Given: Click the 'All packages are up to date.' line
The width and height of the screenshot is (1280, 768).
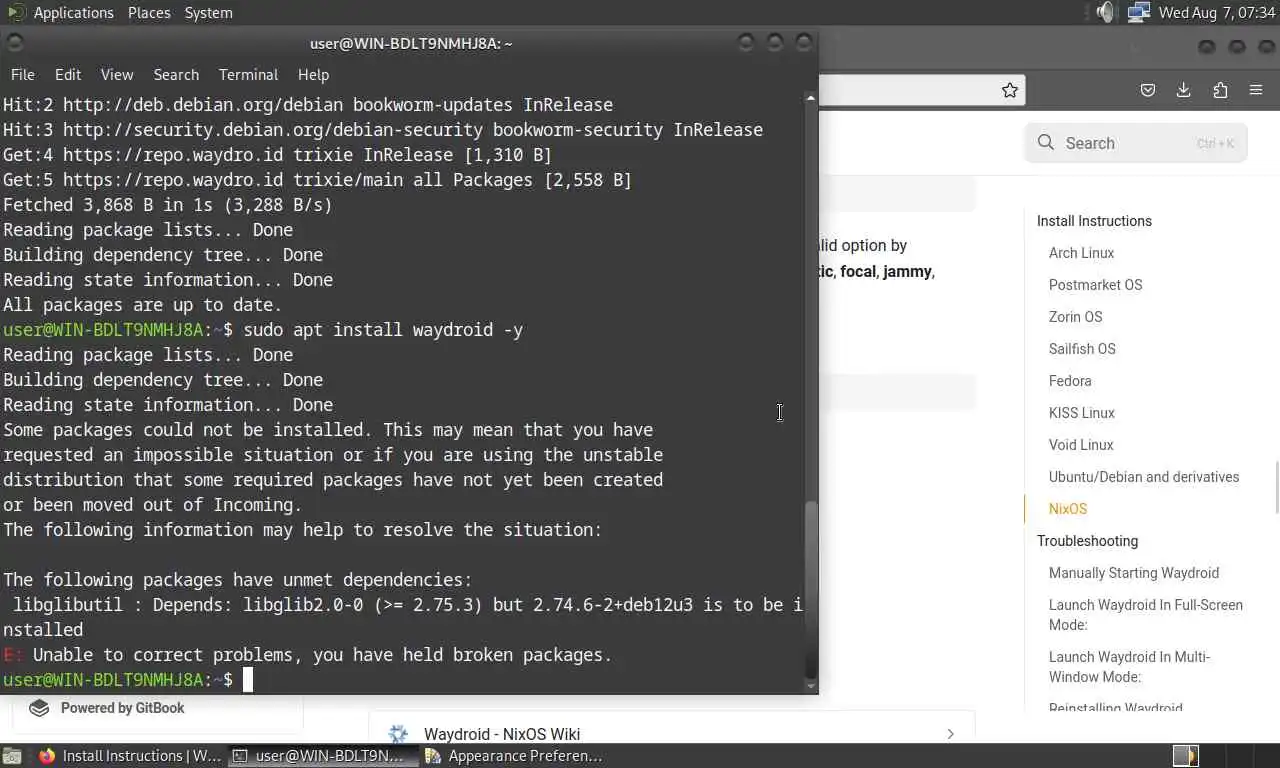Looking at the screenshot, I should 143,305.
